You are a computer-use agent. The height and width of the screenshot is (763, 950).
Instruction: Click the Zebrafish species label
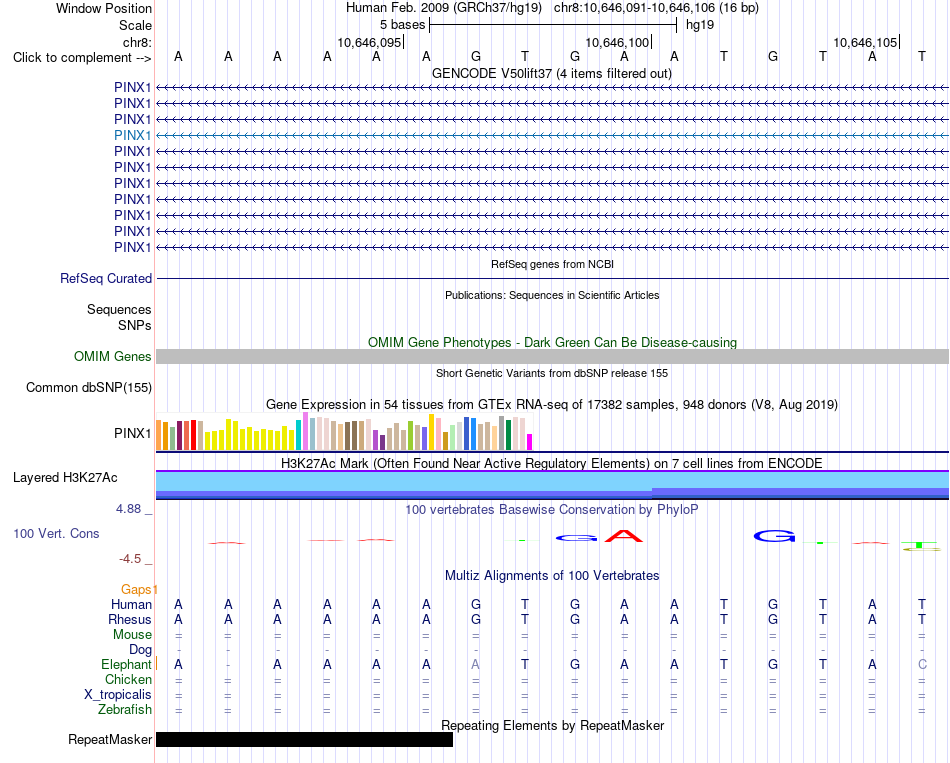[125, 710]
